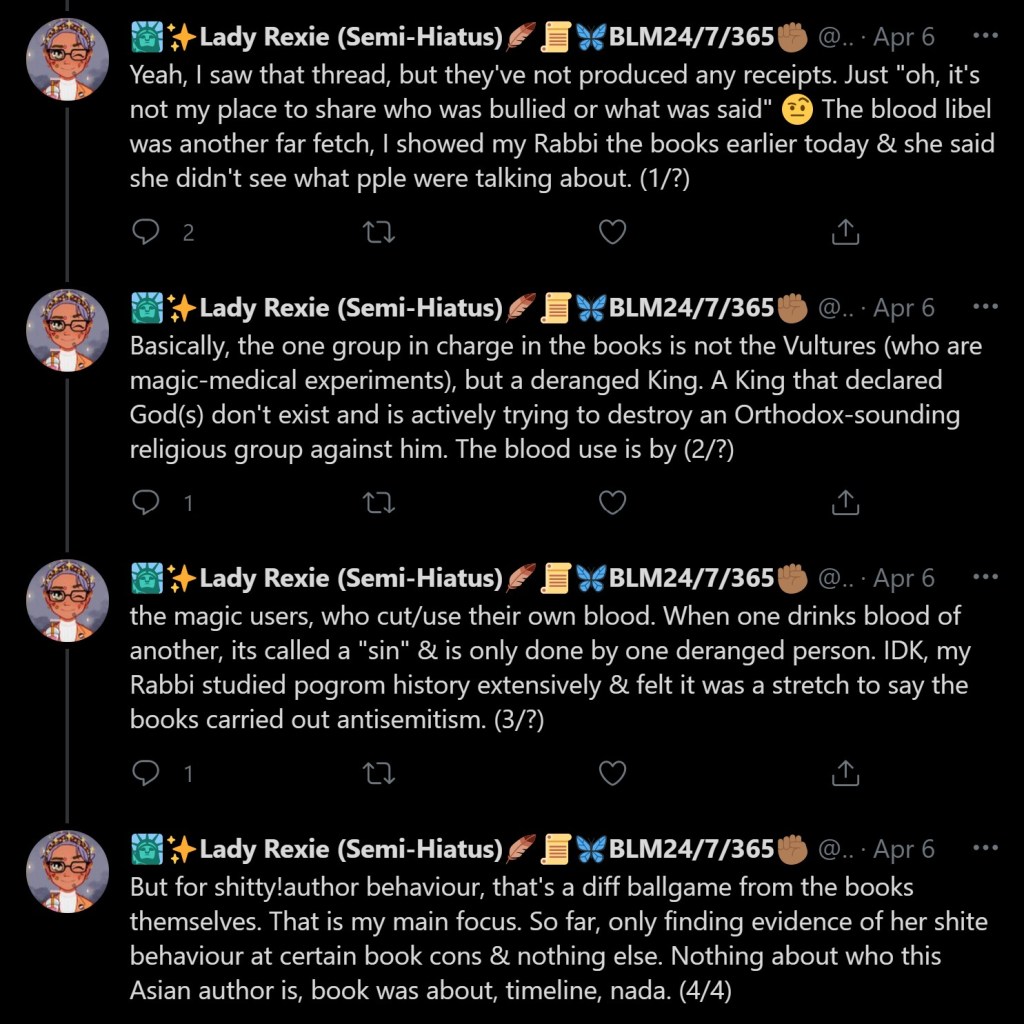Click Lady Rexie's avatar on the first tweet

[67, 58]
